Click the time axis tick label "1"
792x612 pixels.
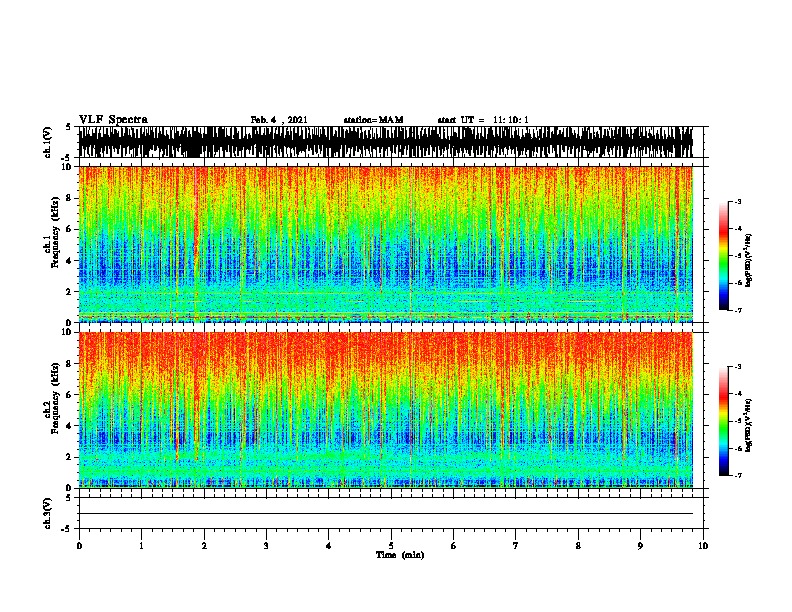[141, 546]
